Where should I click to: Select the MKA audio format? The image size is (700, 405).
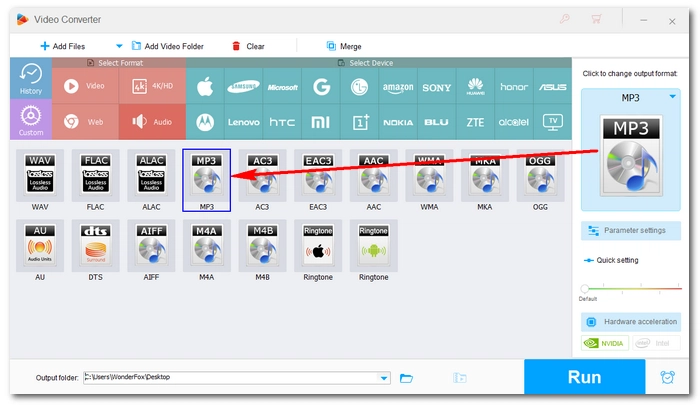[485, 175]
